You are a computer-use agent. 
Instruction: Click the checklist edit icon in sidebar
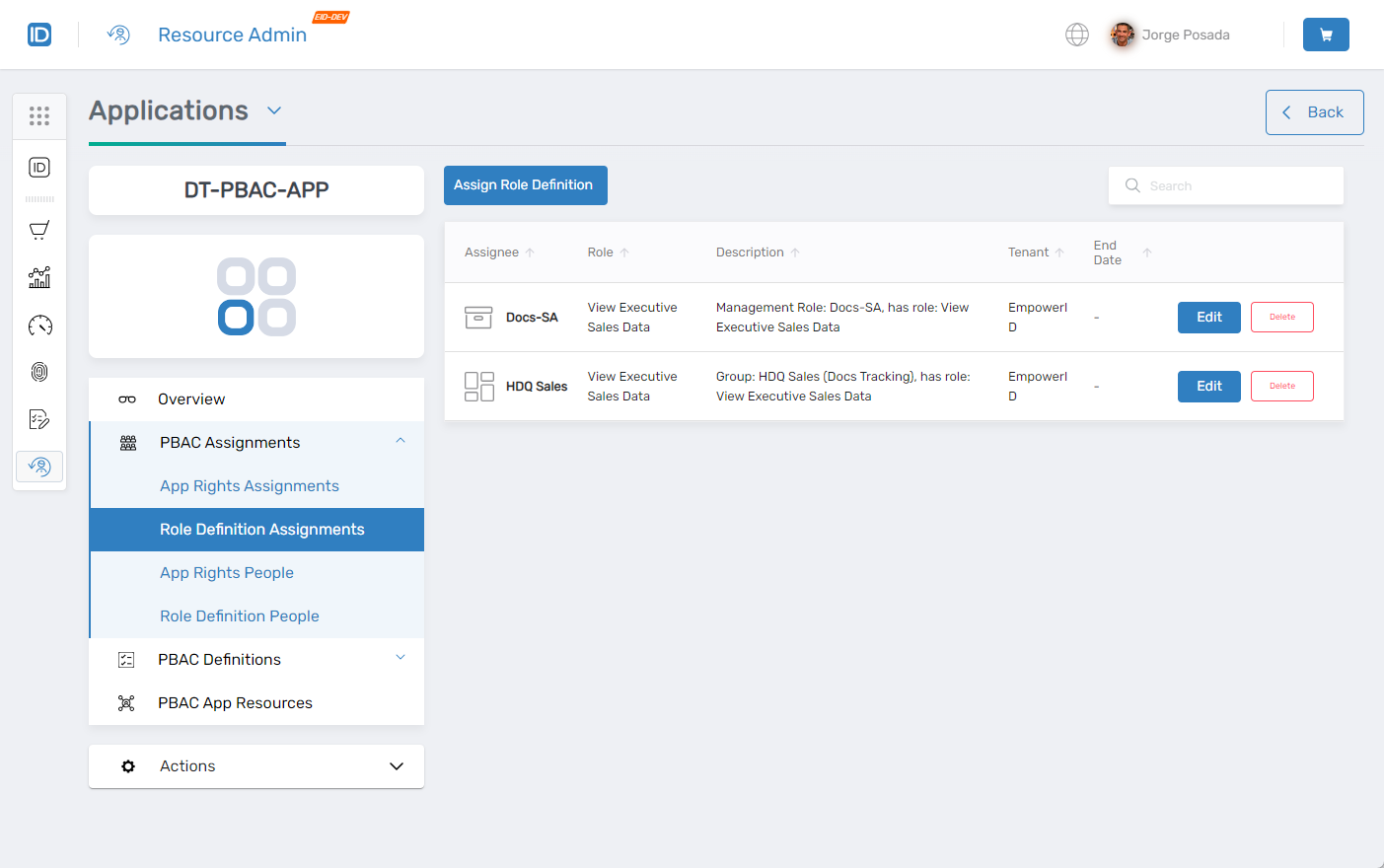pos(39,419)
